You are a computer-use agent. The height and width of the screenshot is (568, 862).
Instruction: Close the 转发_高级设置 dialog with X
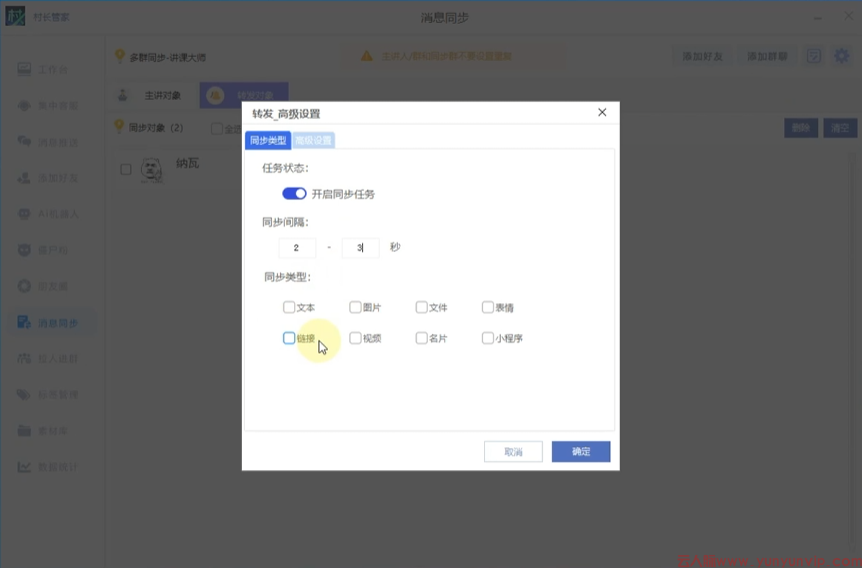point(602,113)
